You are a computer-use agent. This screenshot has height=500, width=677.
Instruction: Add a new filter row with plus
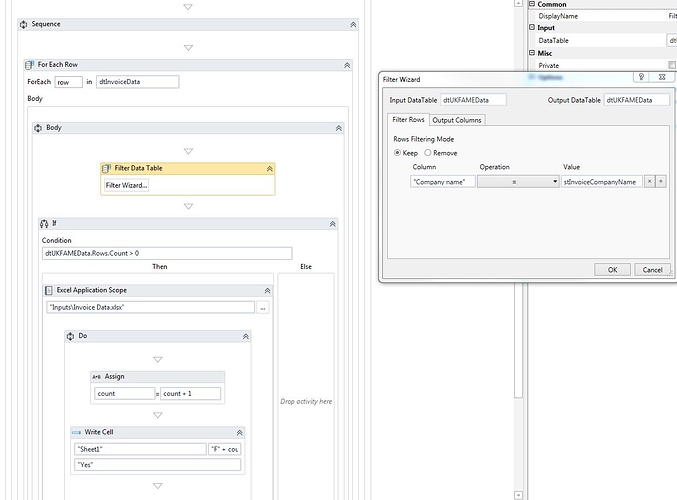(x=661, y=182)
